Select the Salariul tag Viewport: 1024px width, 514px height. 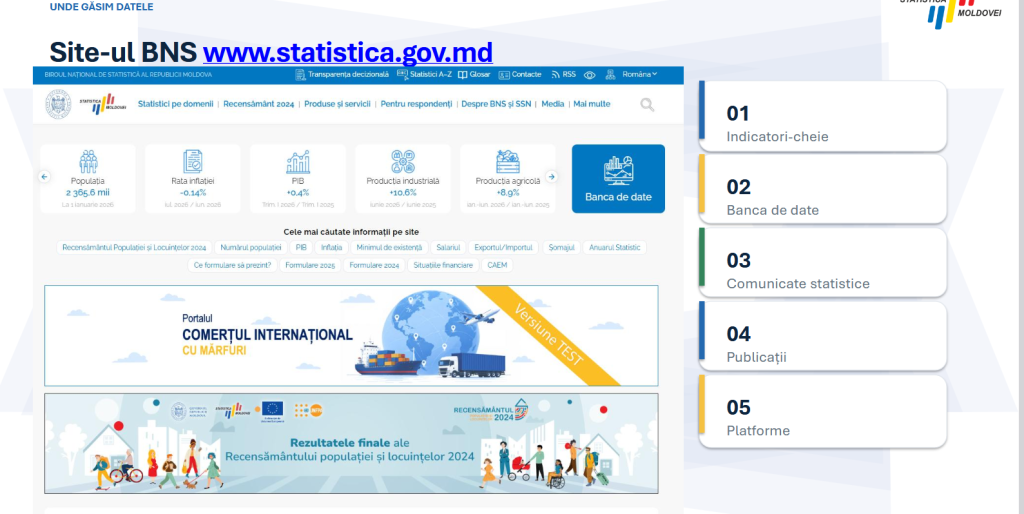[x=448, y=248]
